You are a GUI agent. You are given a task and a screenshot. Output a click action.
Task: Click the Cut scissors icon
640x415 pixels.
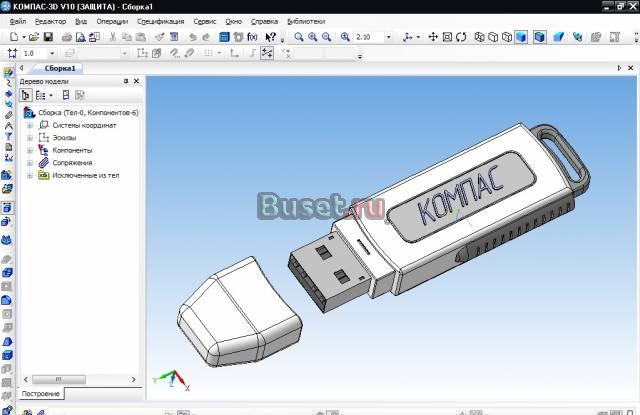click(x=113, y=37)
